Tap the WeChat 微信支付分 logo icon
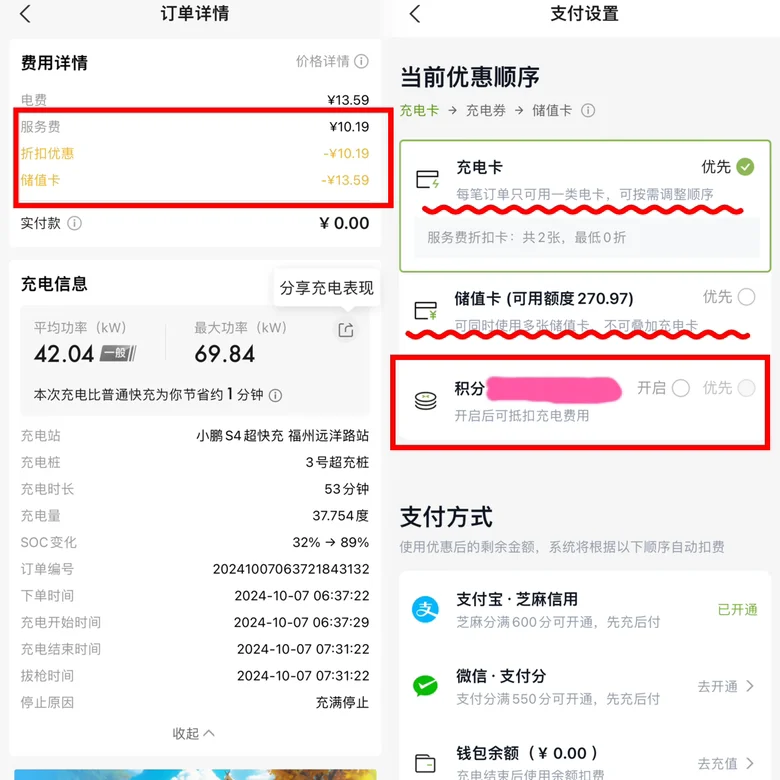The image size is (780, 780). tap(425, 685)
